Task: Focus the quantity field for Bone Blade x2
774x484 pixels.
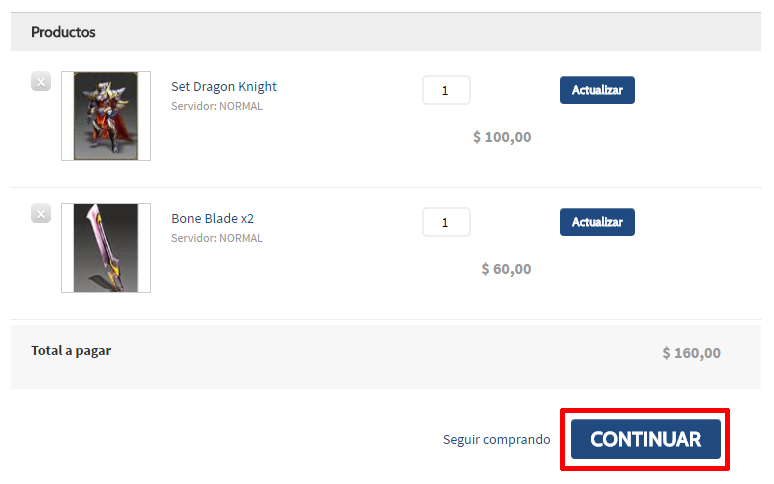Action: [446, 222]
